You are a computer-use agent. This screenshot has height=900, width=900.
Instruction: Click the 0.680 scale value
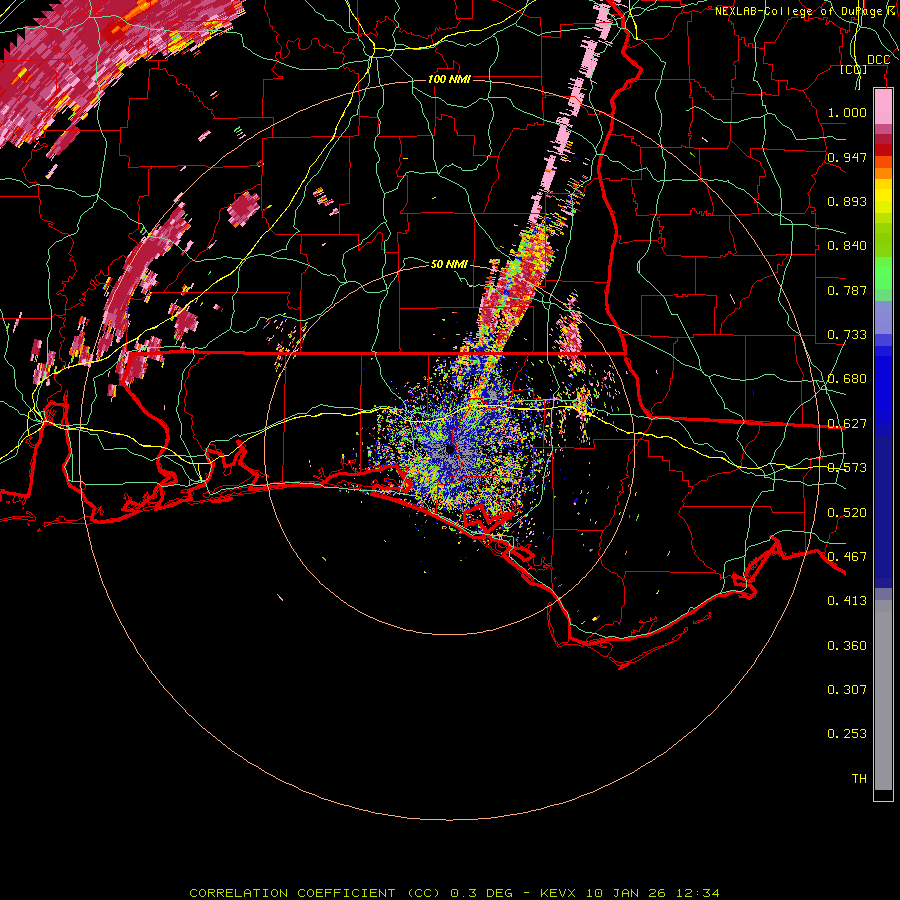click(x=847, y=379)
